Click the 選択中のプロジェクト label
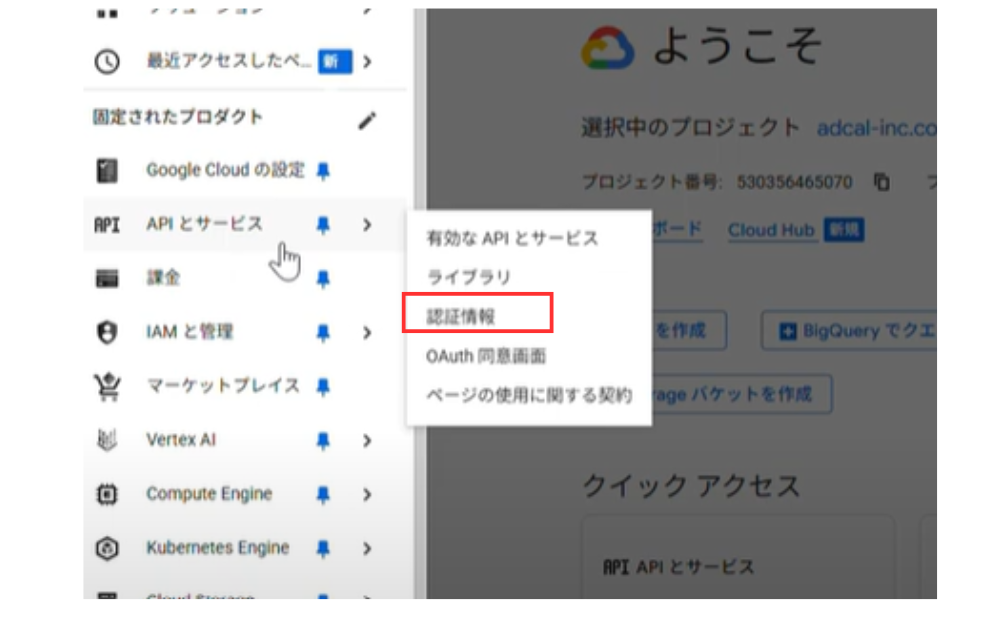1000x625 pixels. pos(690,128)
